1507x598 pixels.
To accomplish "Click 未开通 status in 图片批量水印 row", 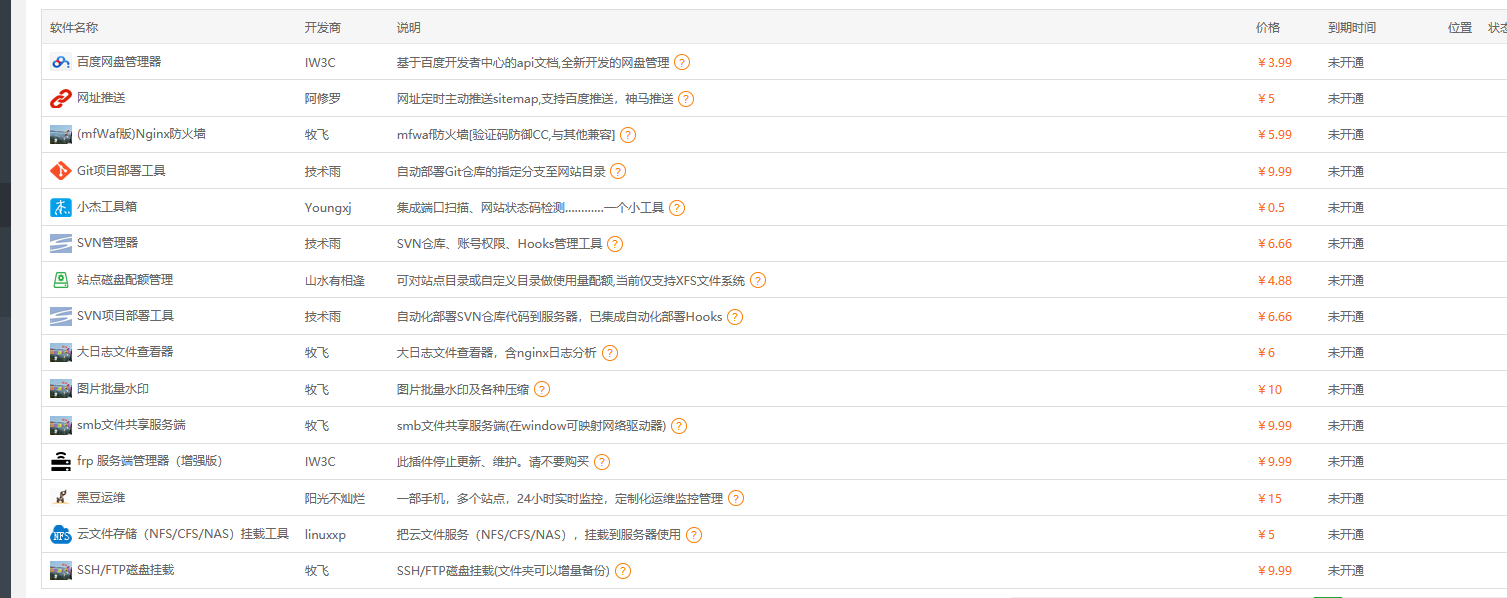I will [x=1346, y=389].
